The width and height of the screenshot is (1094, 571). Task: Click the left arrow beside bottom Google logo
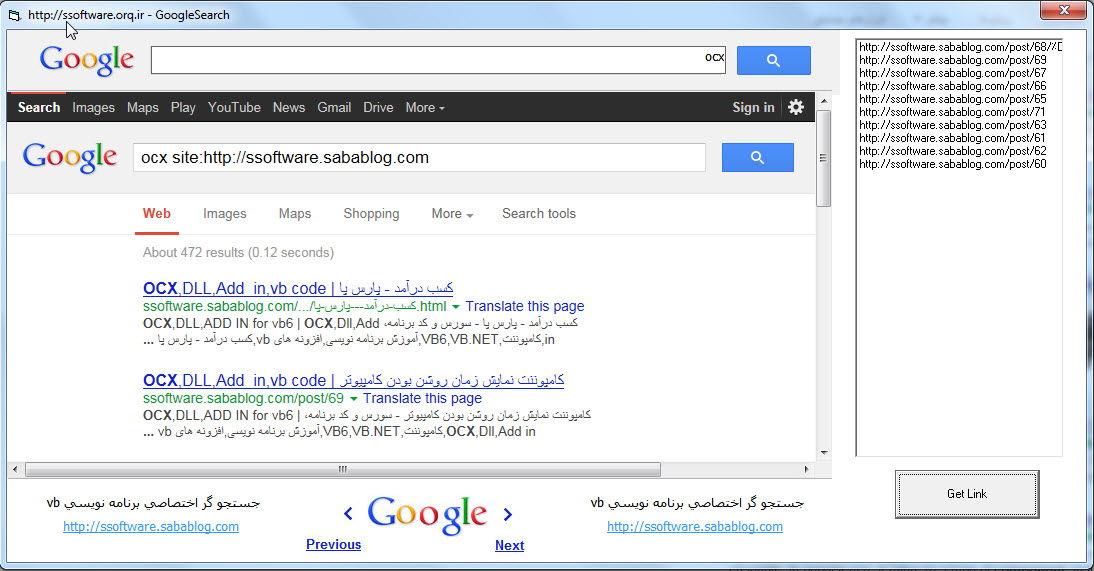348,514
